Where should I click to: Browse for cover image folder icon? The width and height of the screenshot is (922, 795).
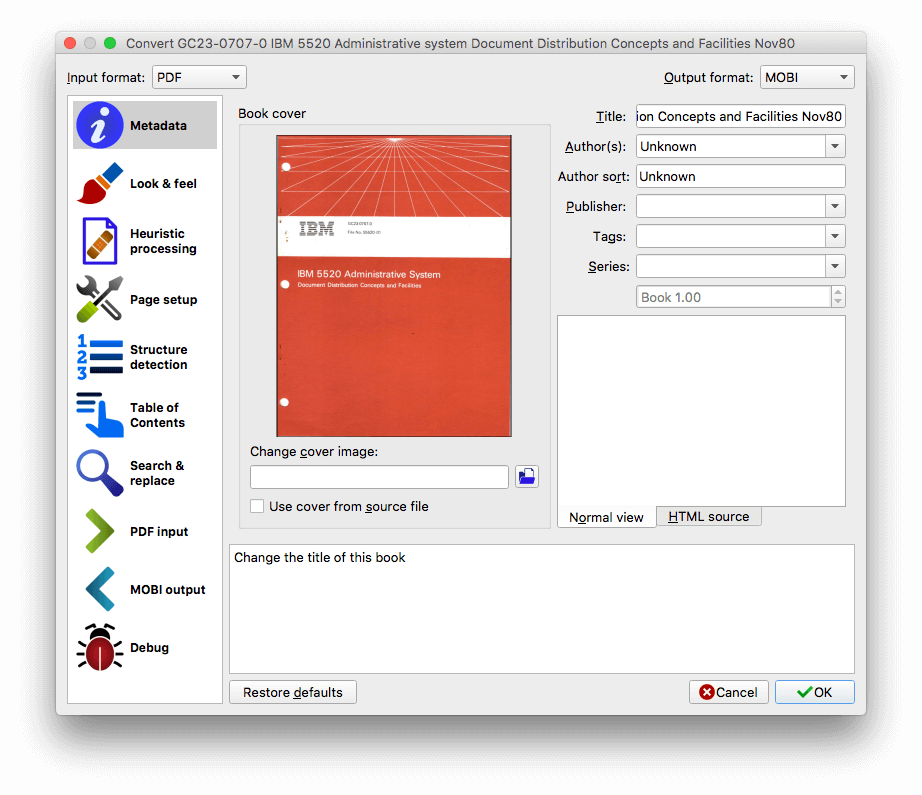click(x=527, y=476)
